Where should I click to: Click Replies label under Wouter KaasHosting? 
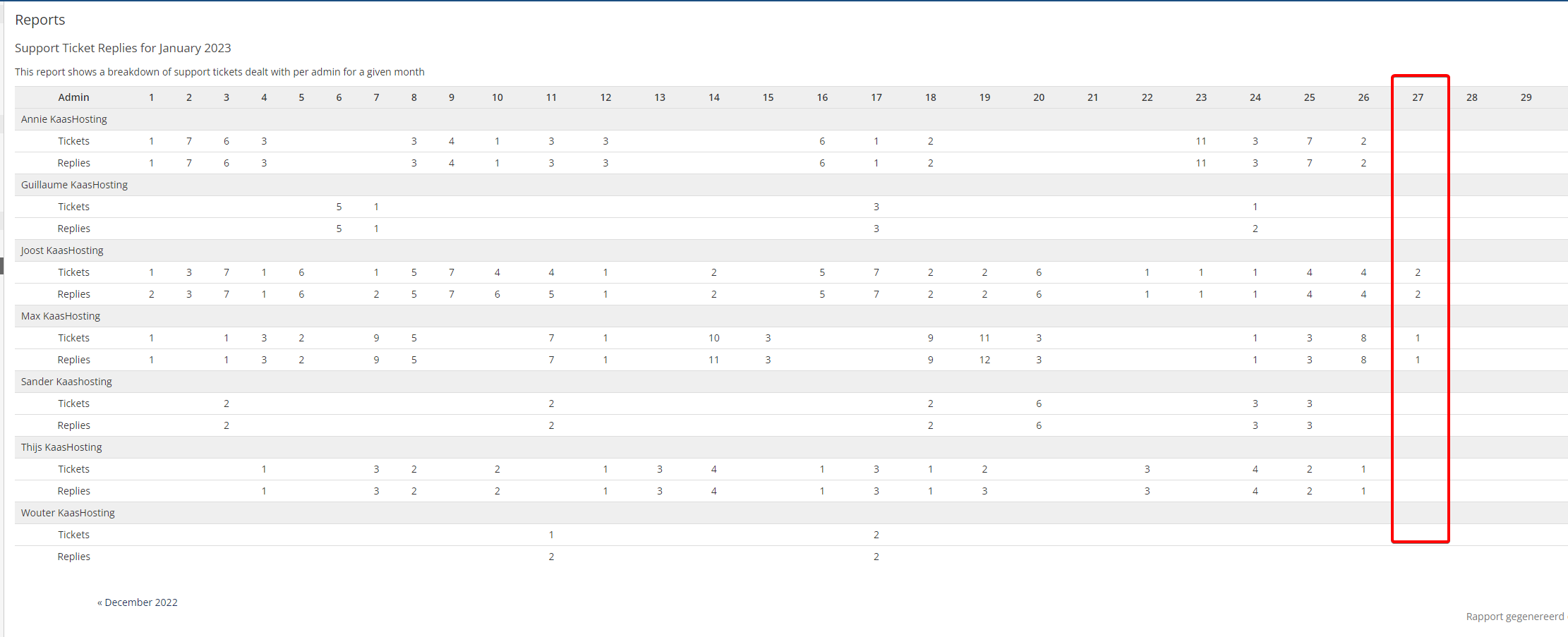coord(73,557)
